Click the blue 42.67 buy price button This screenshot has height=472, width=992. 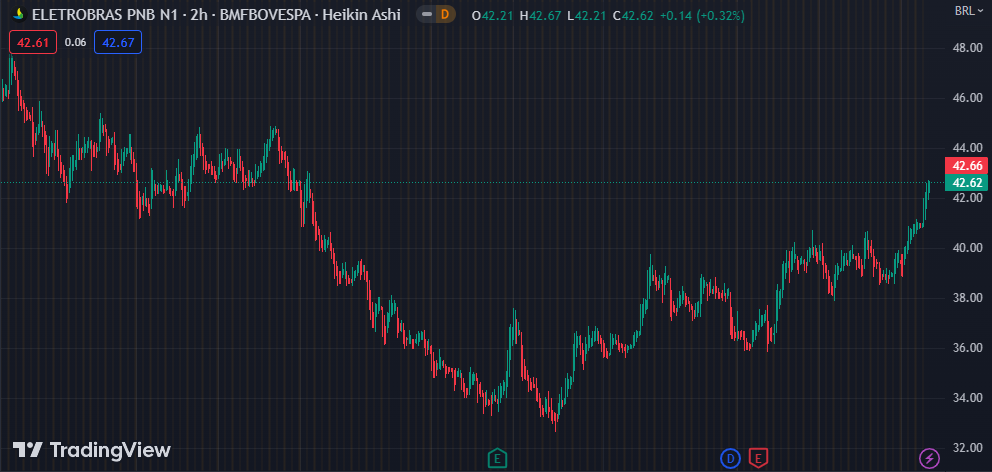(x=118, y=42)
